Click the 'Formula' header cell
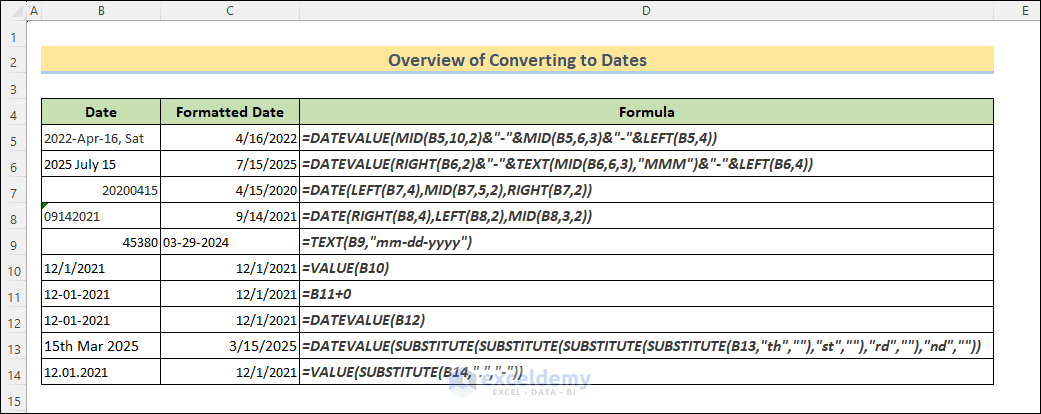Image resolution: width=1041 pixels, height=414 pixels. pyautogui.click(x=646, y=112)
